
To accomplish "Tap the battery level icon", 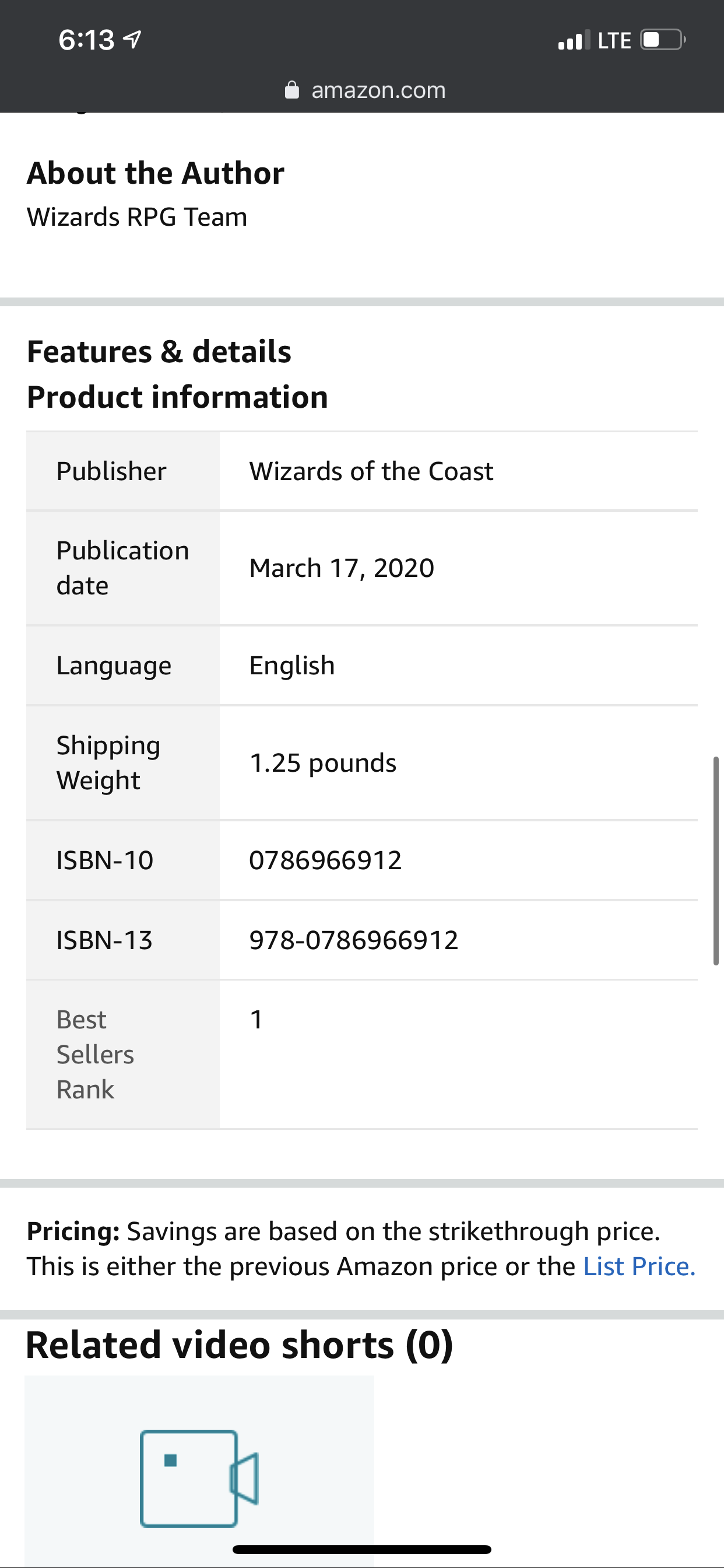I will click(662, 40).
